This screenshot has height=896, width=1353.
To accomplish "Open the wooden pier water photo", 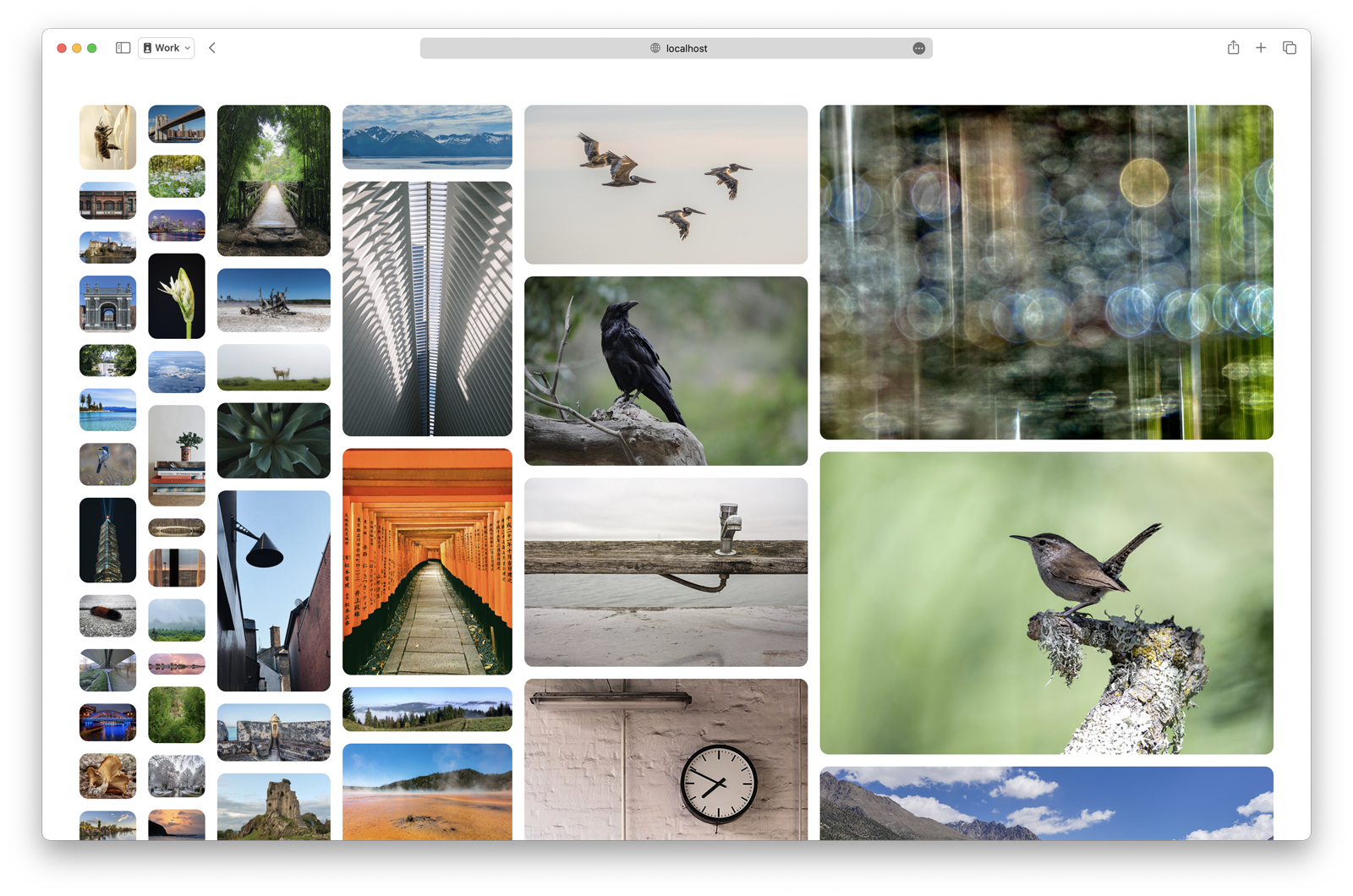I will pyautogui.click(x=666, y=571).
